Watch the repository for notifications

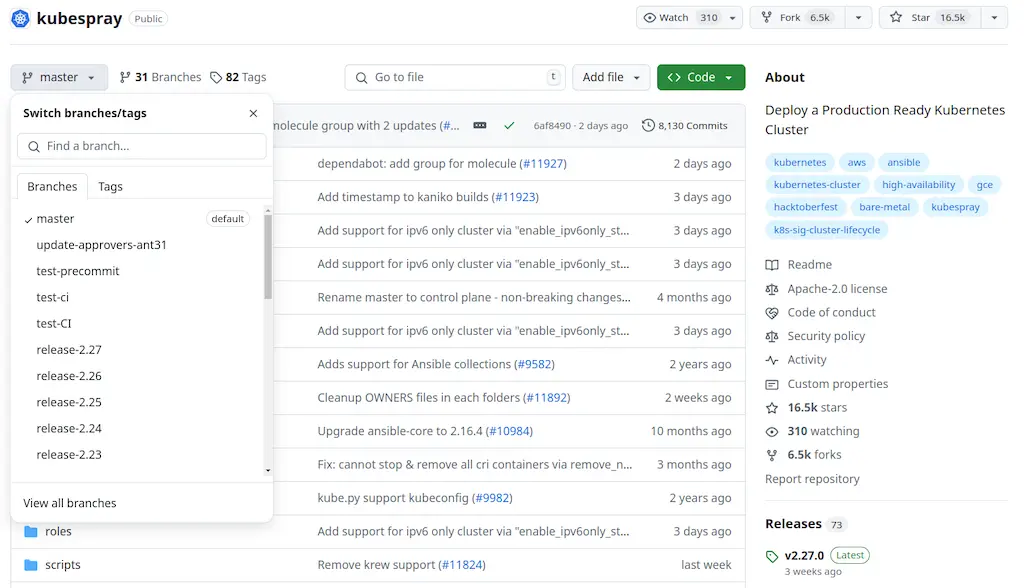[680, 18]
